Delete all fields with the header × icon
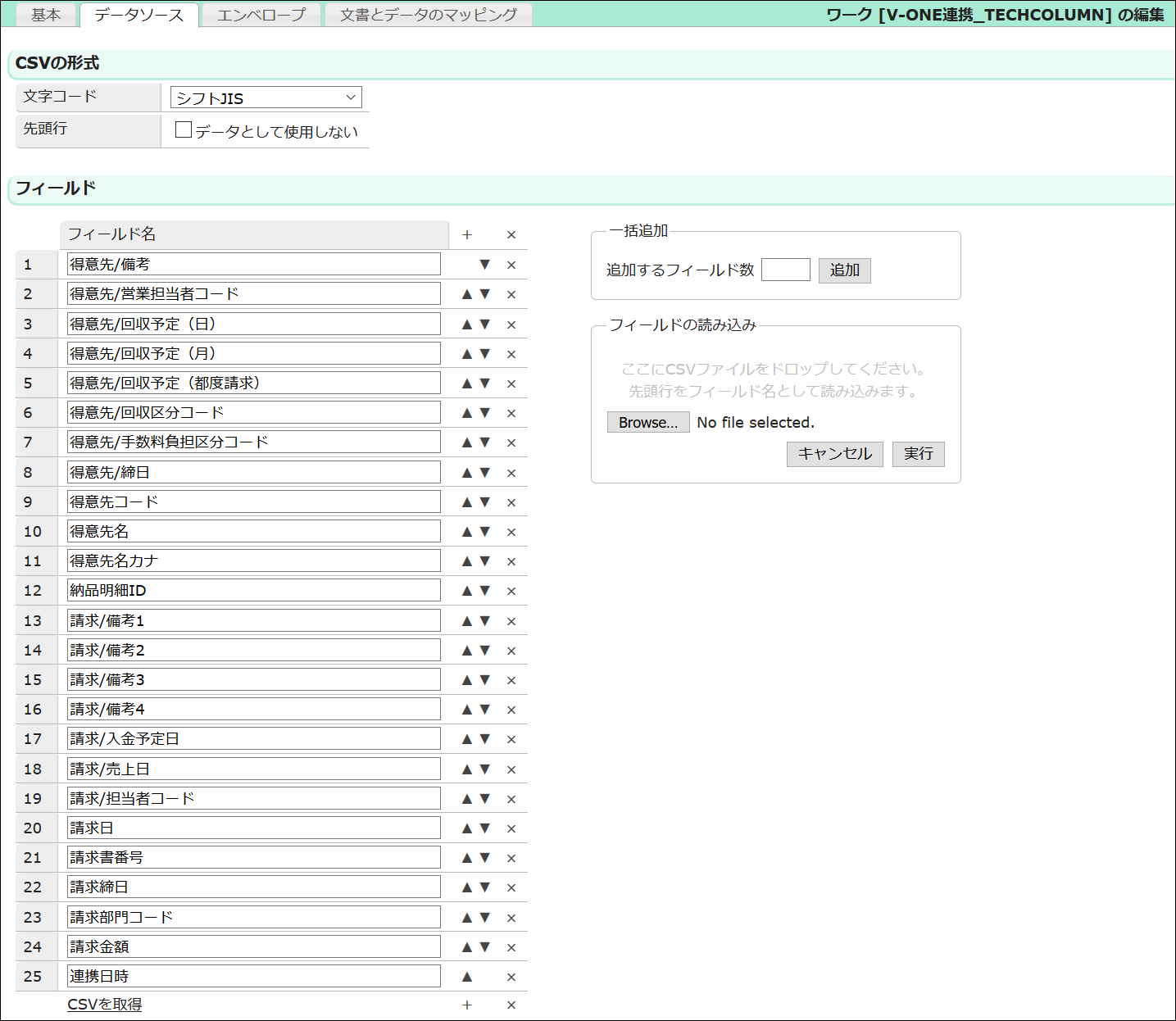 511,234
